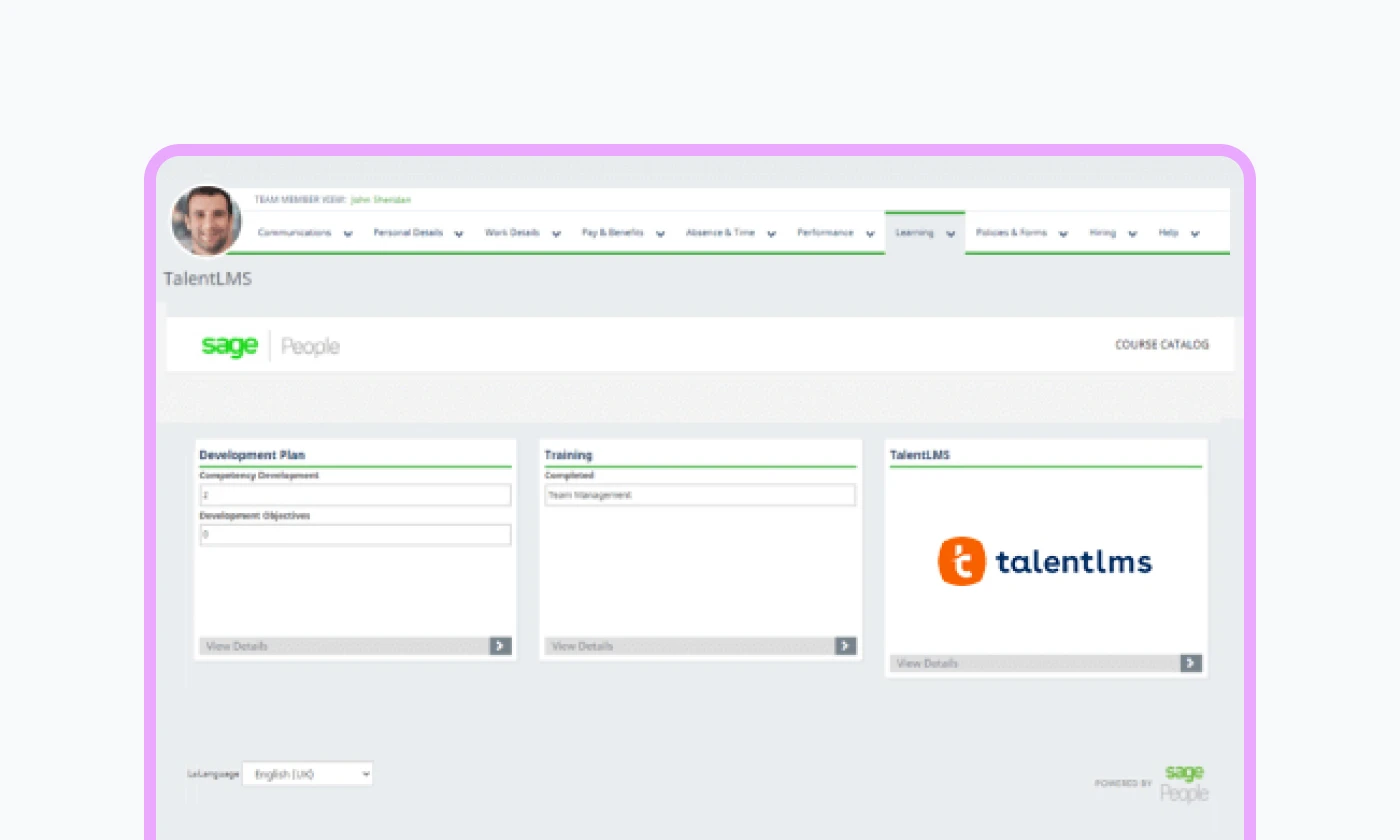1400x840 pixels.
Task: Click the TalentLMS orange logo
Action: click(x=961, y=561)
